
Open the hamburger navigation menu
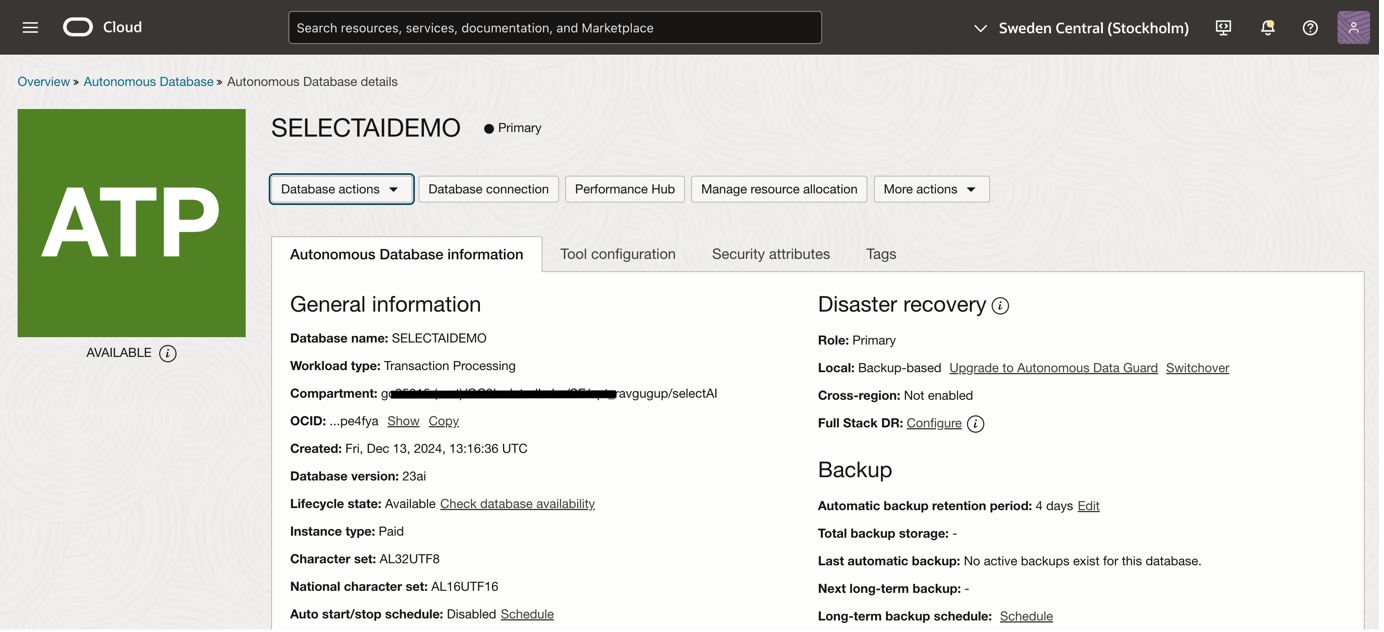[x=30, y=28]
